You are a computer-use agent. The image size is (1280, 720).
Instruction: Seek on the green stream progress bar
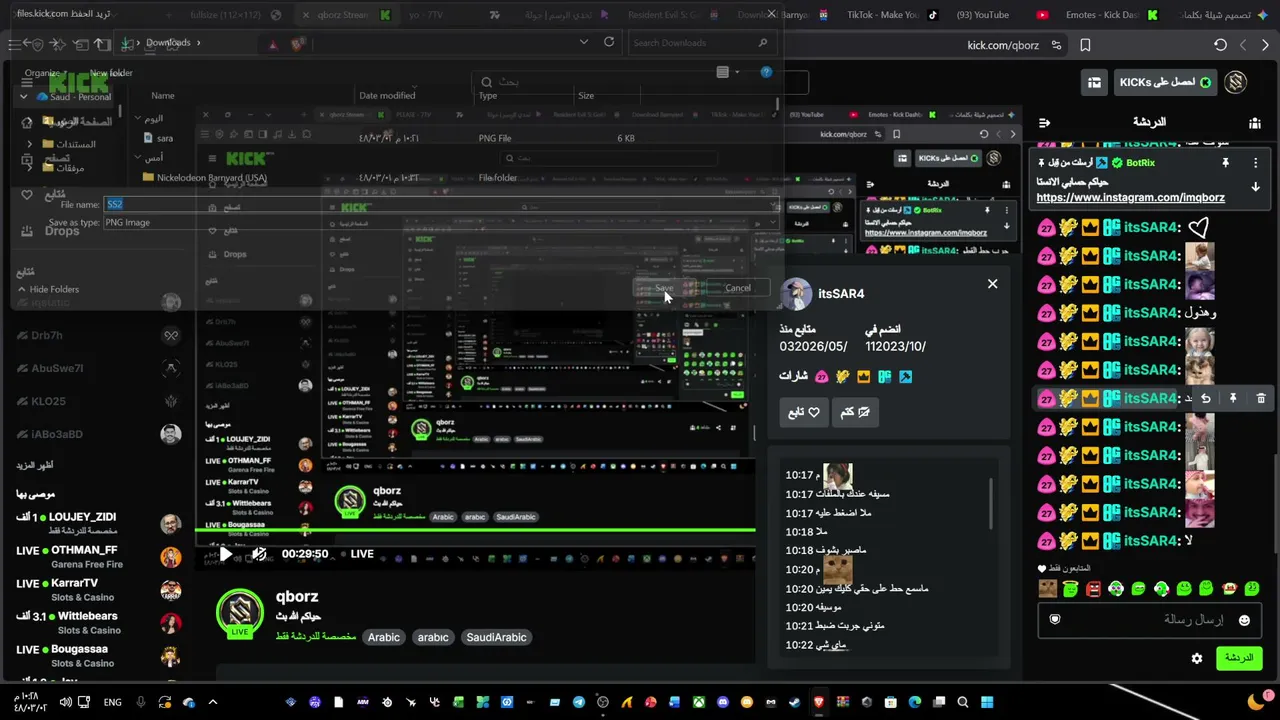(475, 530)
